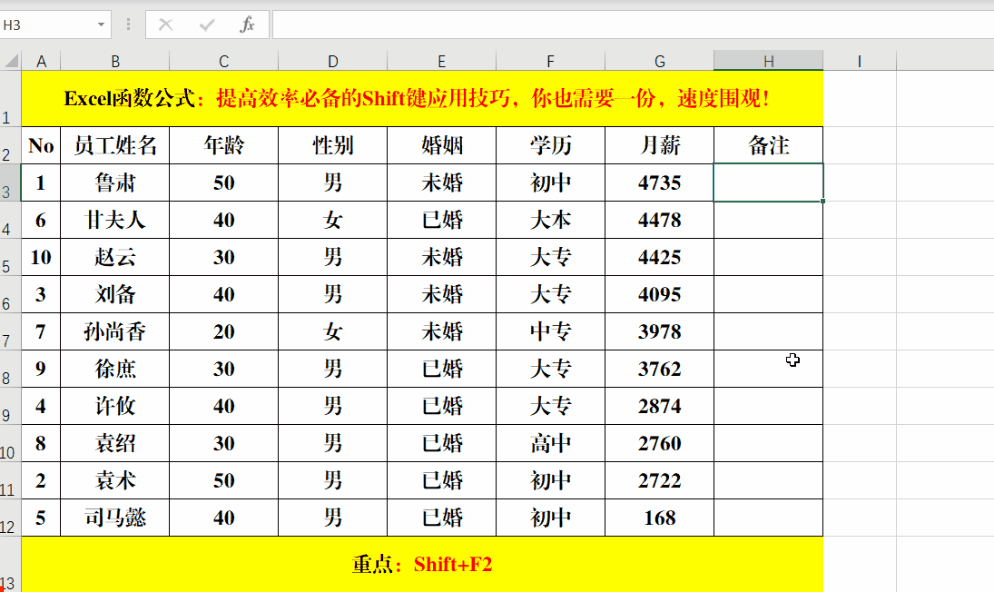Viewport: 994px width, 592px height.
Task: Click the cell containing 鲁肃
Action: pyautogui.click(x=115, y=183)
